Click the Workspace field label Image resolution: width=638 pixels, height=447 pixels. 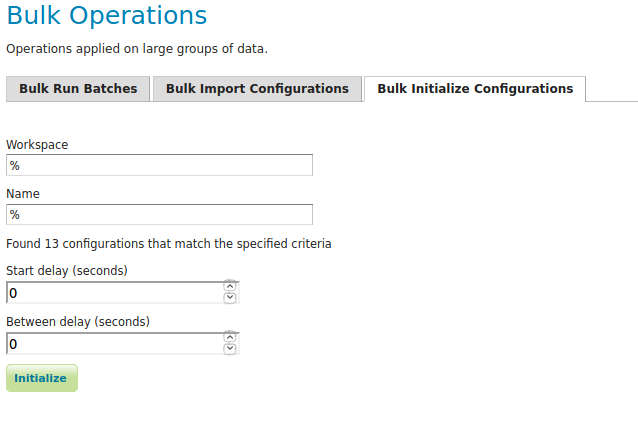(x=37, y=144)
